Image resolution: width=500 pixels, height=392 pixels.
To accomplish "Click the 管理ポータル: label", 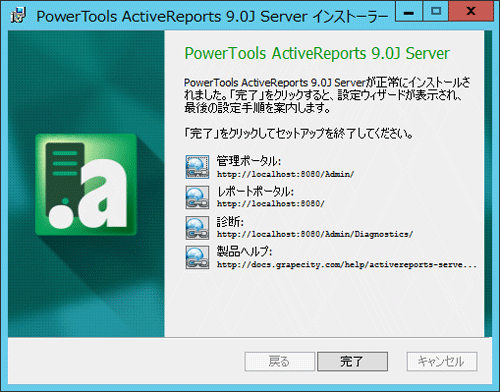I will tap(249, 161).
